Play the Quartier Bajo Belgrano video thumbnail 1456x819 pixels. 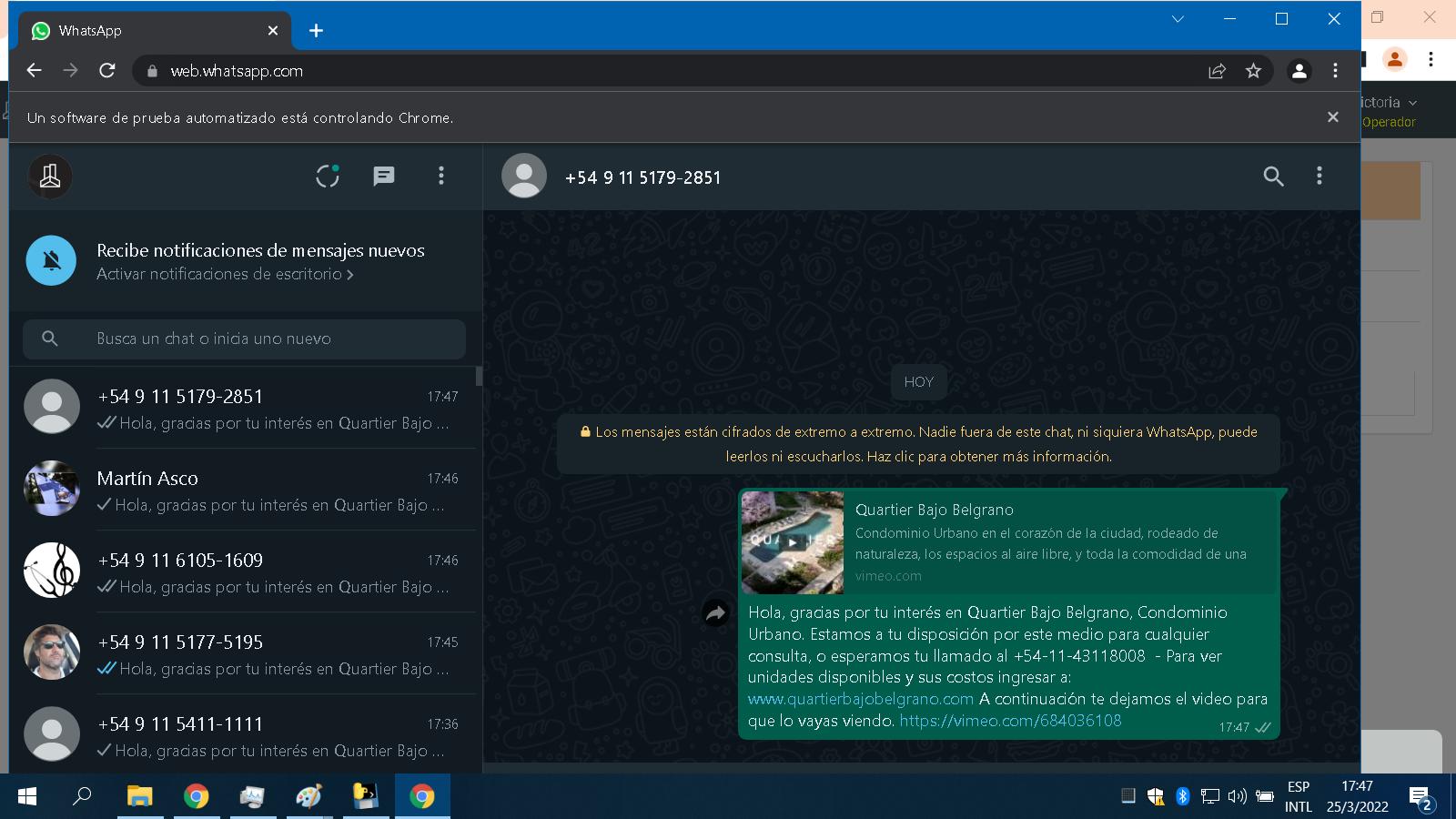tap(793, 542)
